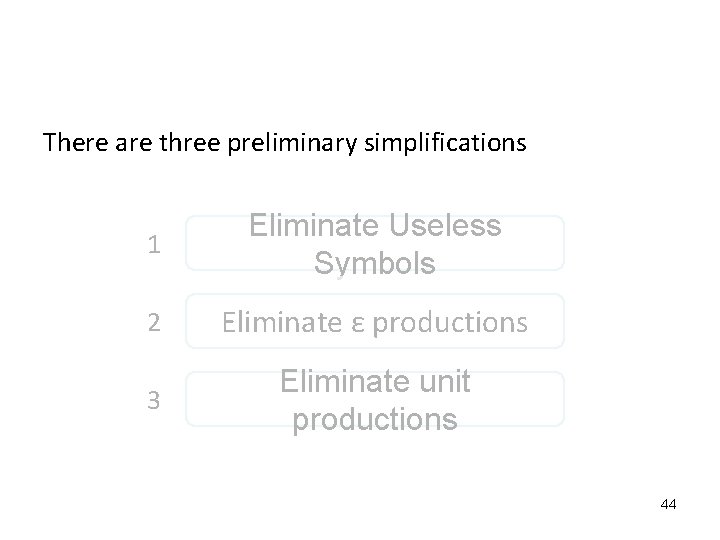
Task: Click the slide page number 44
Action: 668,504
